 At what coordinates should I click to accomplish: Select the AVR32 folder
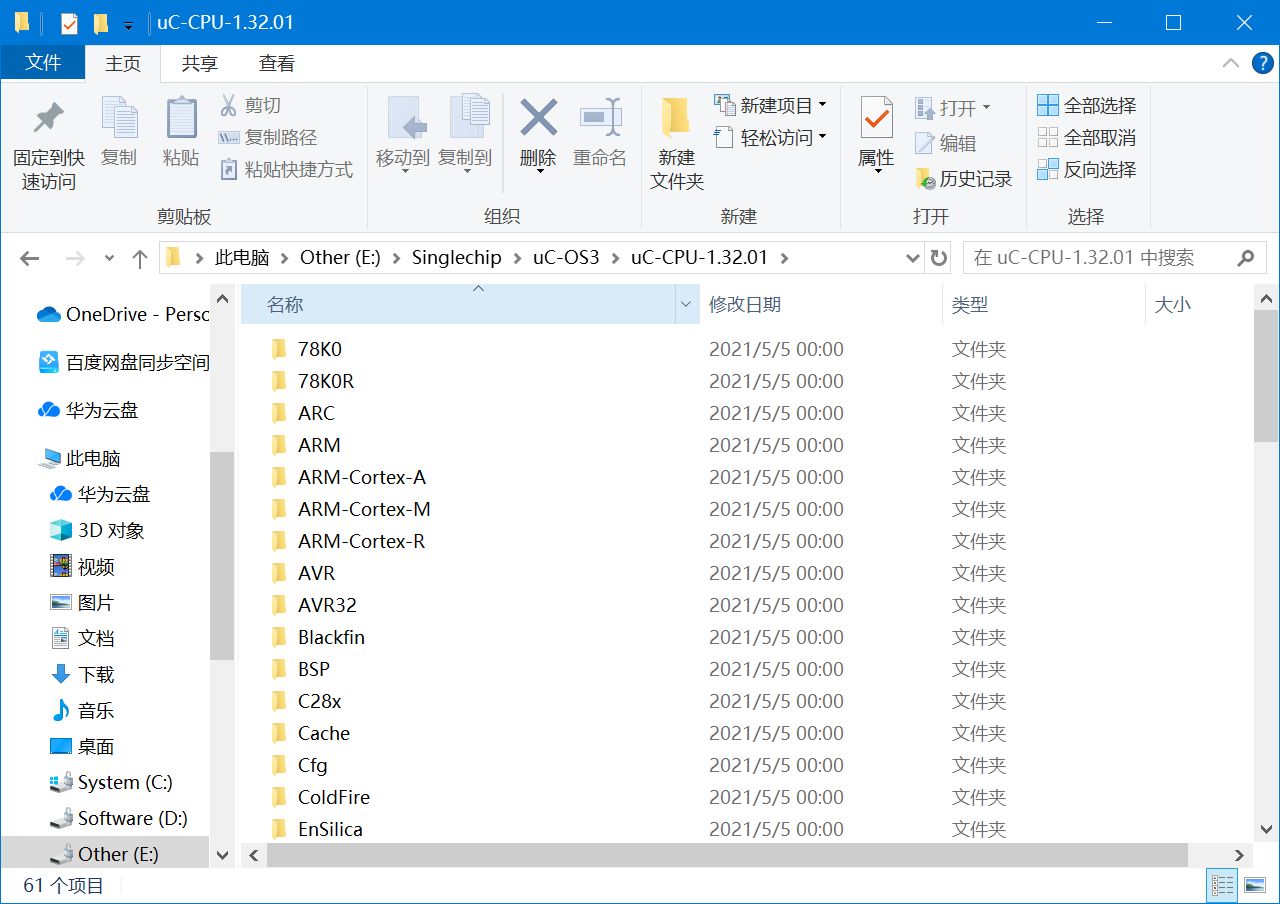[x=327, y=605]
